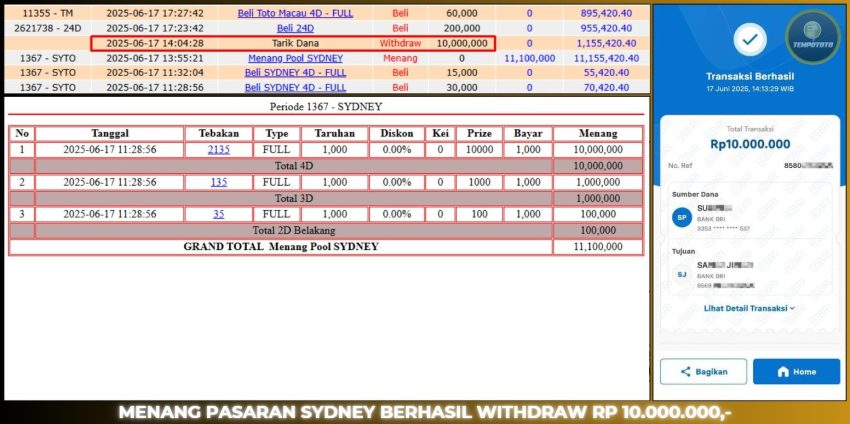Click the Bagikan share button

[703, 371]
